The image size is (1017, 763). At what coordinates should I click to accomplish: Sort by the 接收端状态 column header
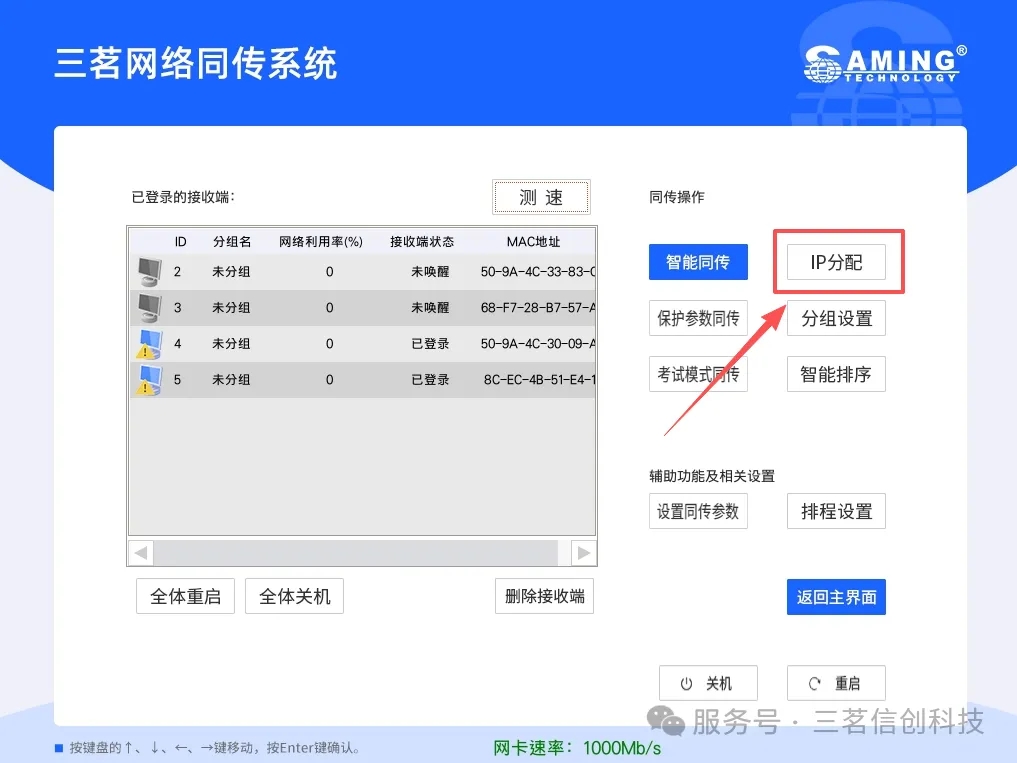pyautogui.click(x=421, y=242)
